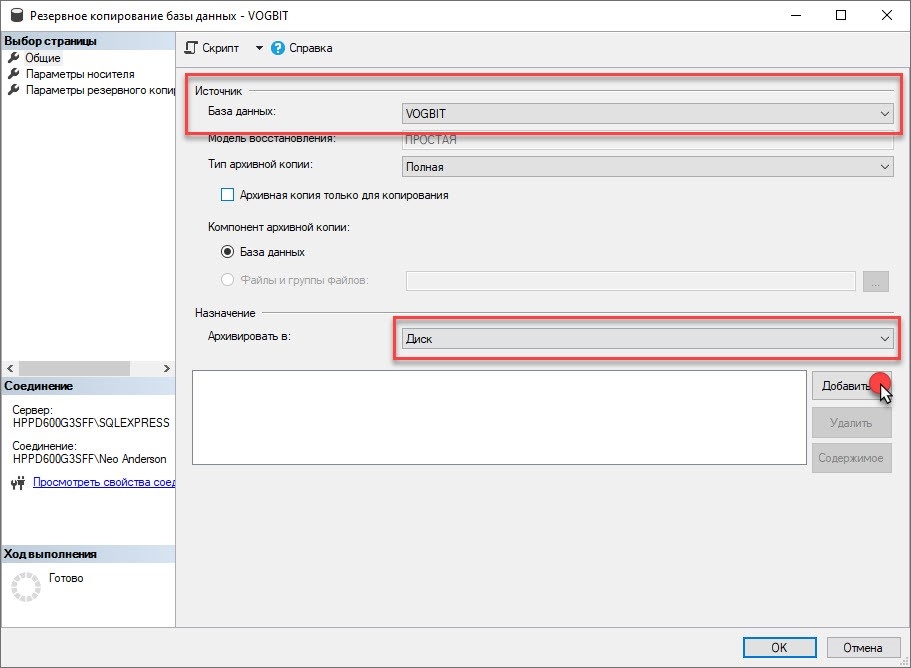
Task: Select the Общие page
Action: pos(43,58)
